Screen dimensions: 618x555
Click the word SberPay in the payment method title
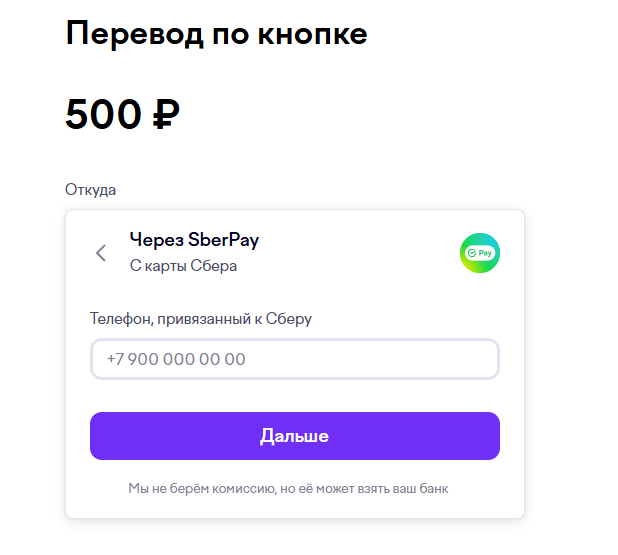pyautogui.click(x=223, y=240)
